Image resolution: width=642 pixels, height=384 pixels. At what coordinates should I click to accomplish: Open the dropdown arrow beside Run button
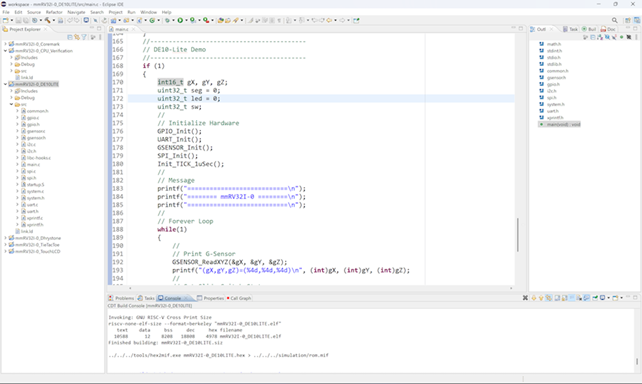(x=186, y=20)
